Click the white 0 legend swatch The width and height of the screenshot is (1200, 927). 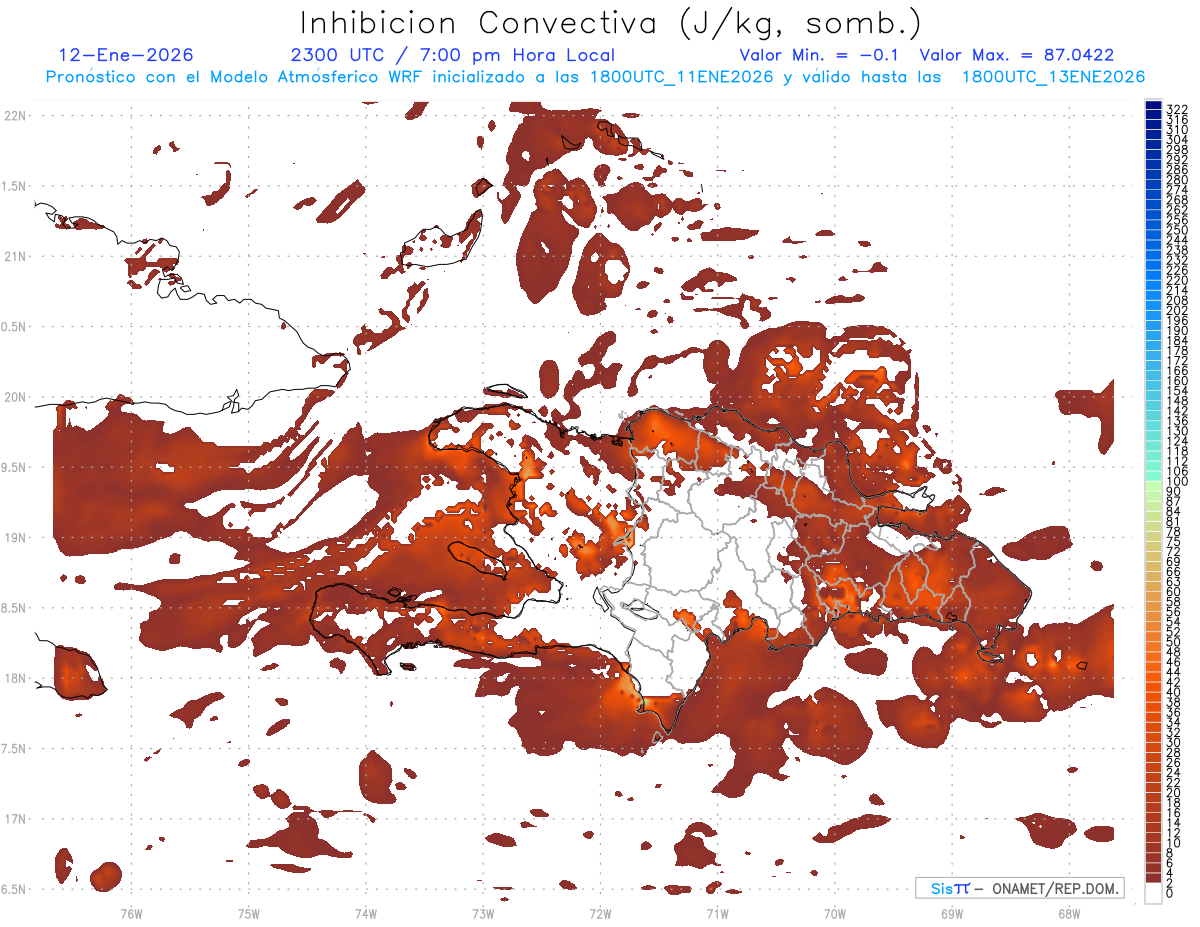[x=1153, y=893]
